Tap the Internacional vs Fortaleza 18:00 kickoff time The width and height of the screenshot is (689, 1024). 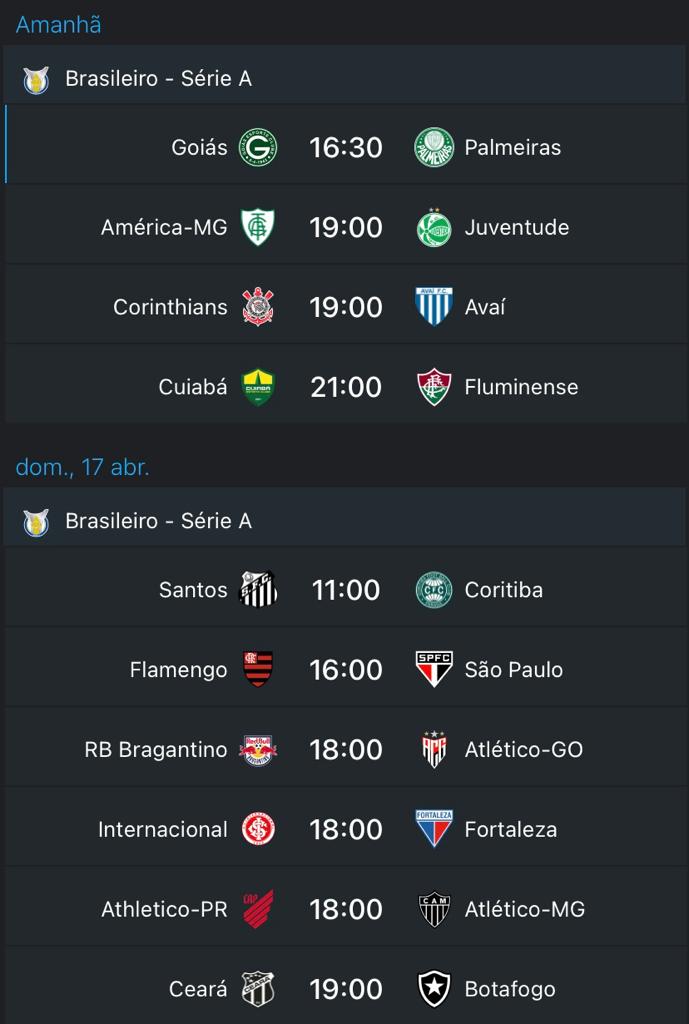click(x=346, y=829)
